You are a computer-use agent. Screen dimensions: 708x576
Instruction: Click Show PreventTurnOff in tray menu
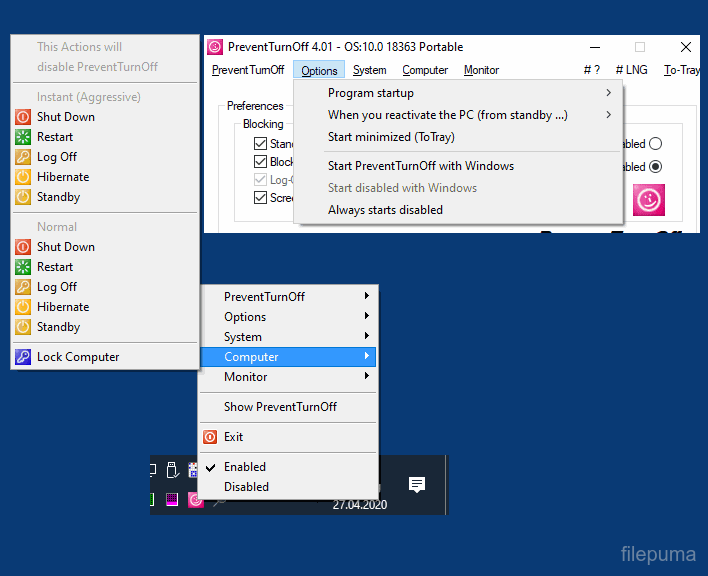[x=280, y=407]
